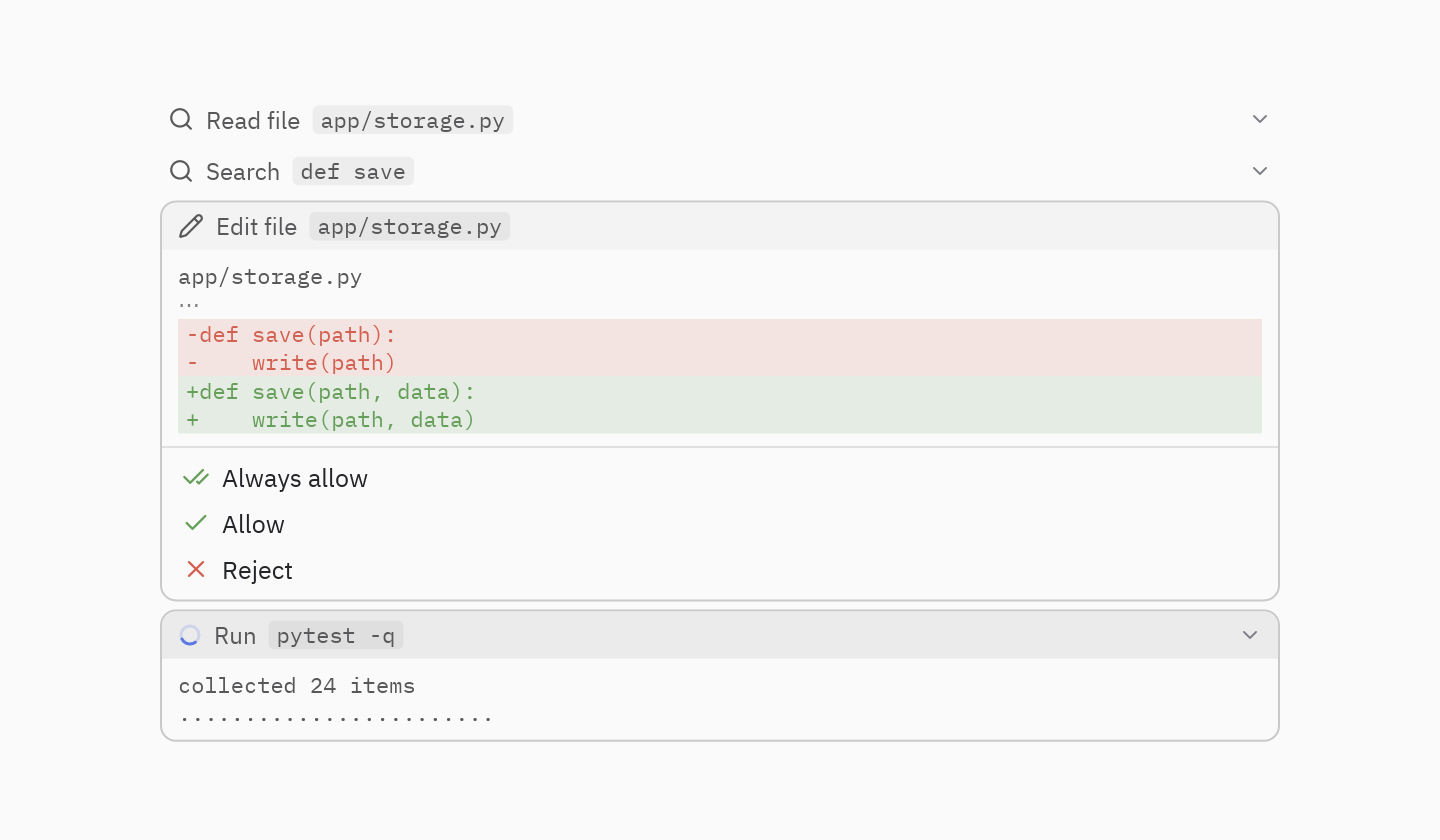This screenshot has height=840, width=1440.
Task: Expand the Read file row chevron
Action: tap(1260, 119)
